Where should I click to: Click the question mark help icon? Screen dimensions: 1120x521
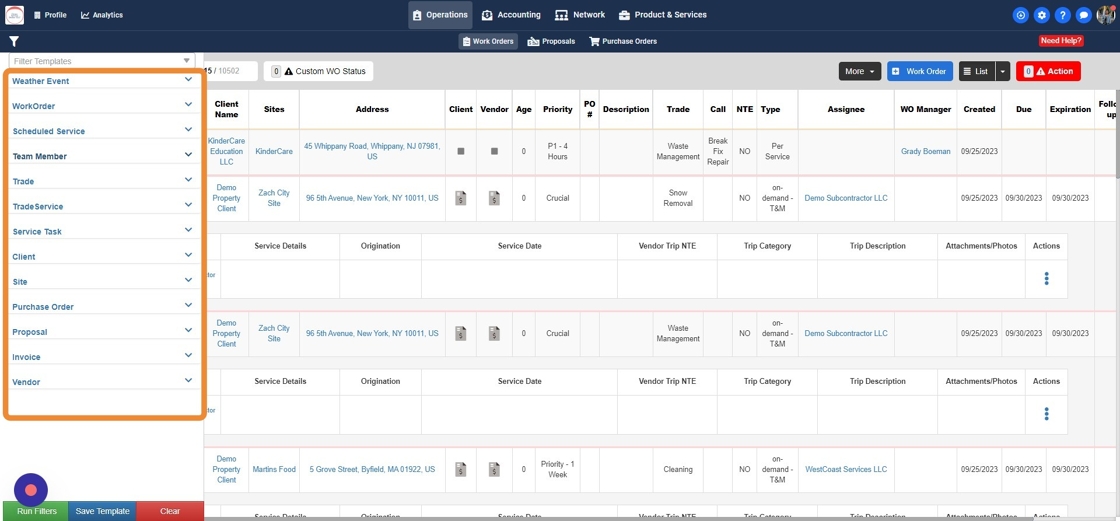[x=1062, y=15]
